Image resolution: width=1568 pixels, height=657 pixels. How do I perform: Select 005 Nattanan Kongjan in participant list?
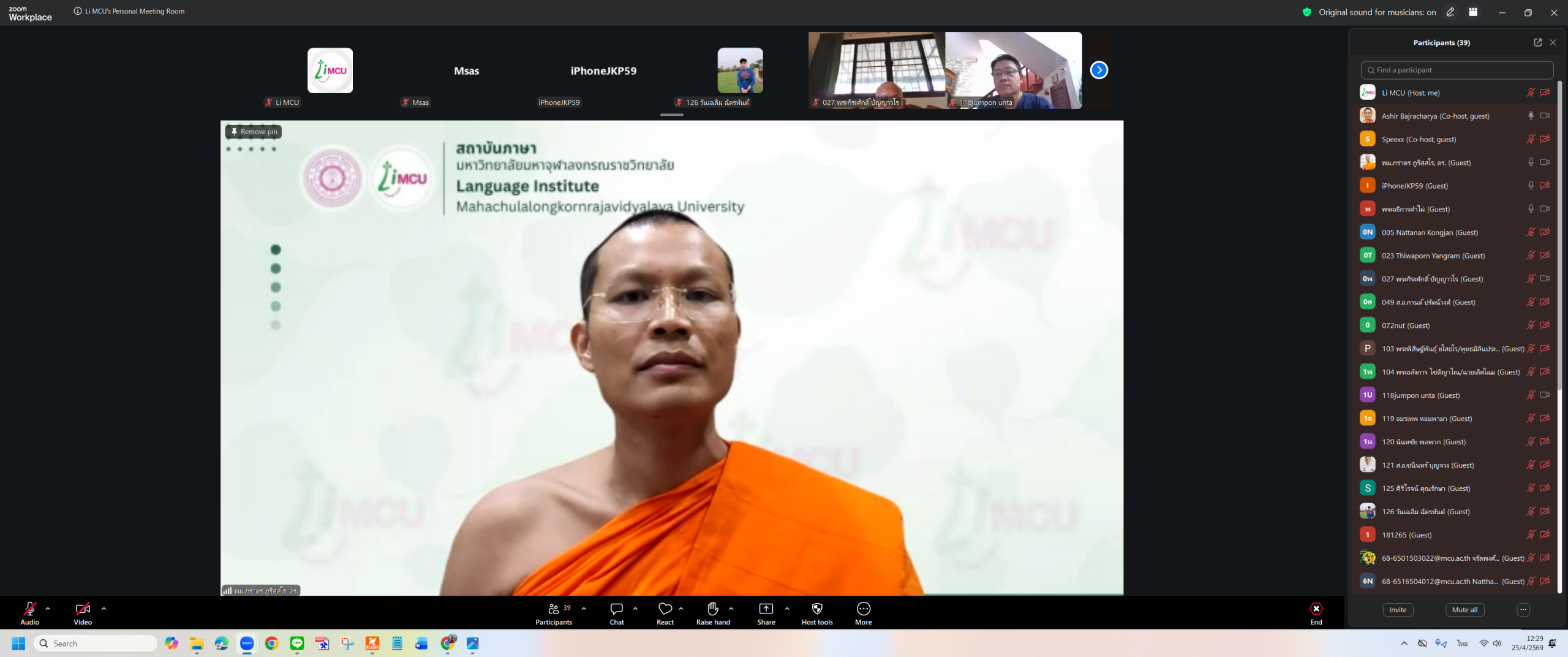click(x=1430, y=232)
